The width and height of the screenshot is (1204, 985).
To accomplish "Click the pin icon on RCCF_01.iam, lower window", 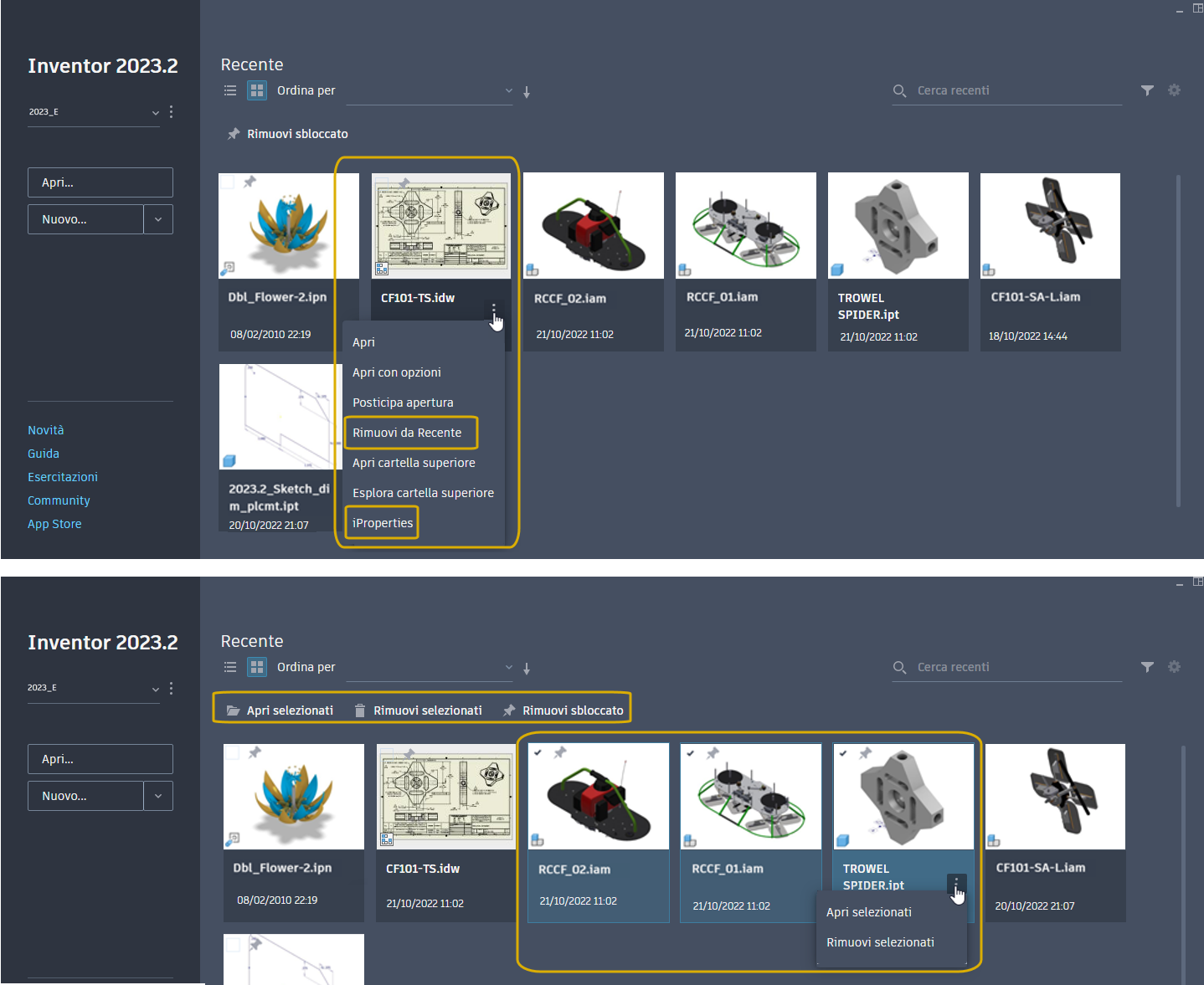I will 713,753.
